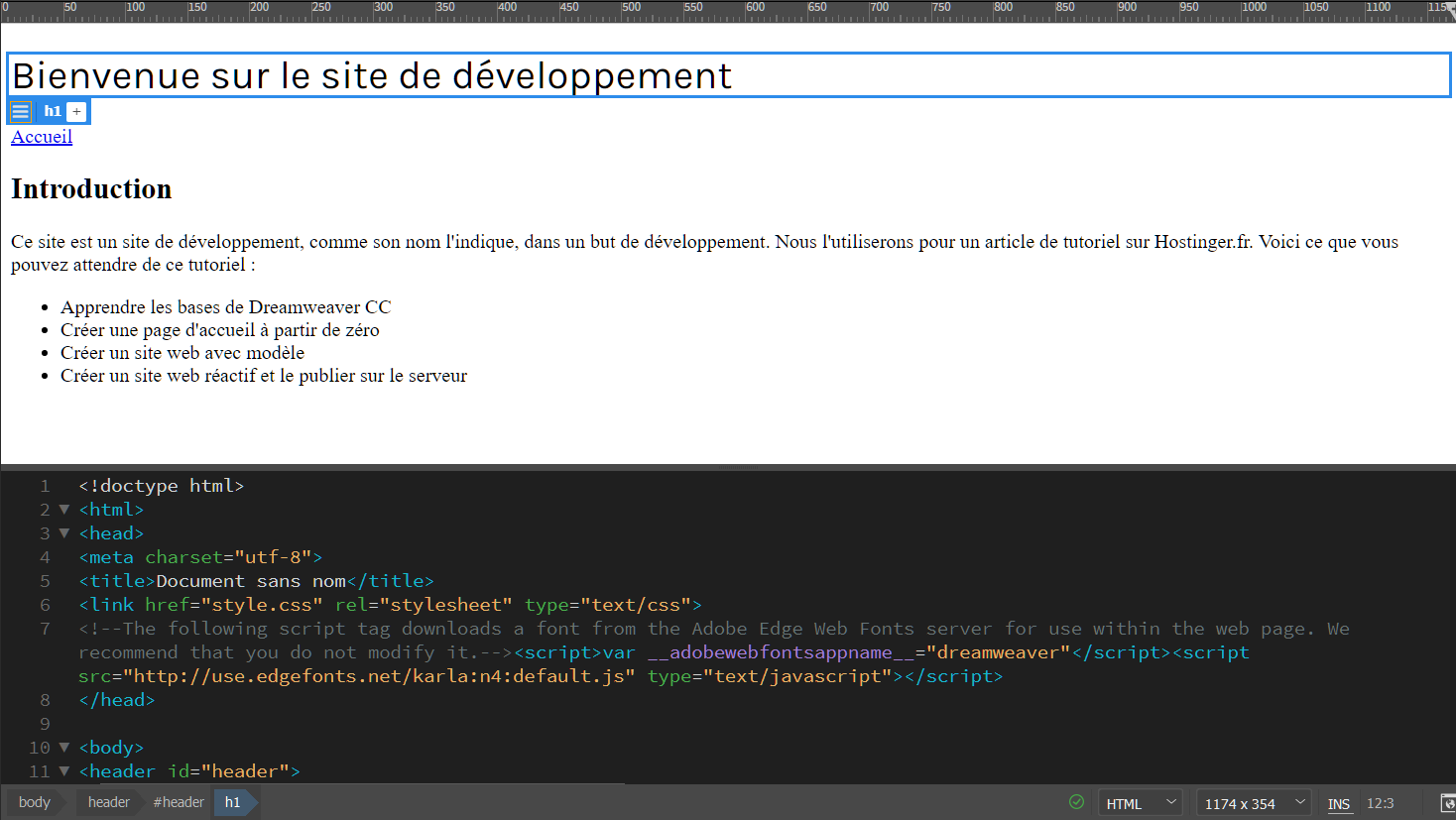
Task: Open the h1 element quick property hamburger icon
Action: point(20,111)
